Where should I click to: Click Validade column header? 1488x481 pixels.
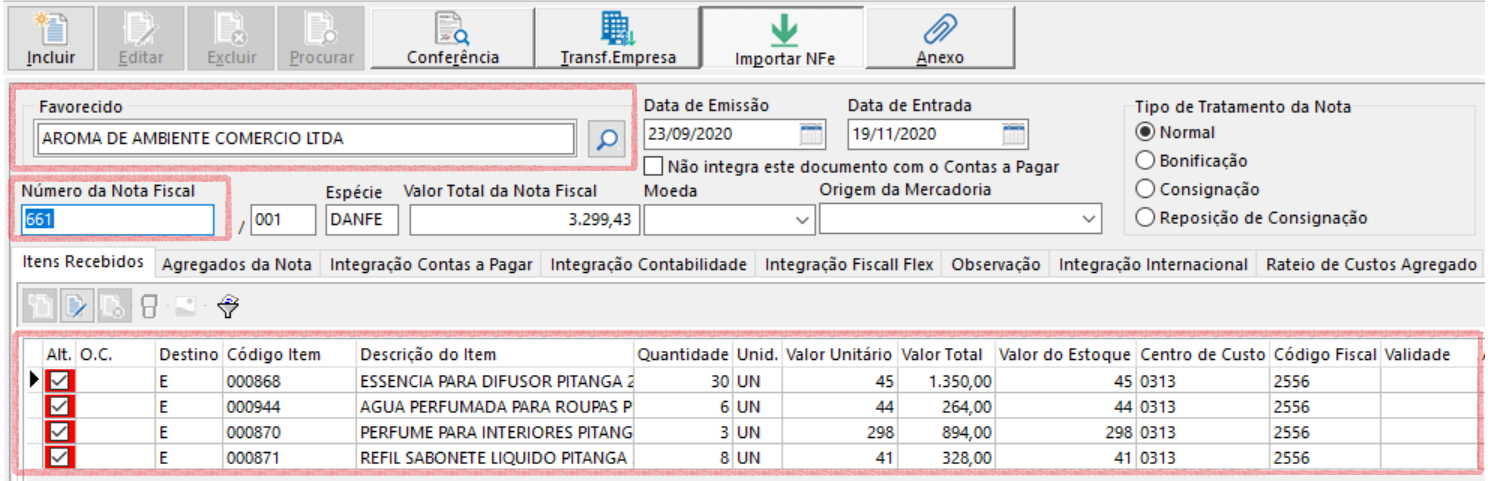click(1429, 354)
